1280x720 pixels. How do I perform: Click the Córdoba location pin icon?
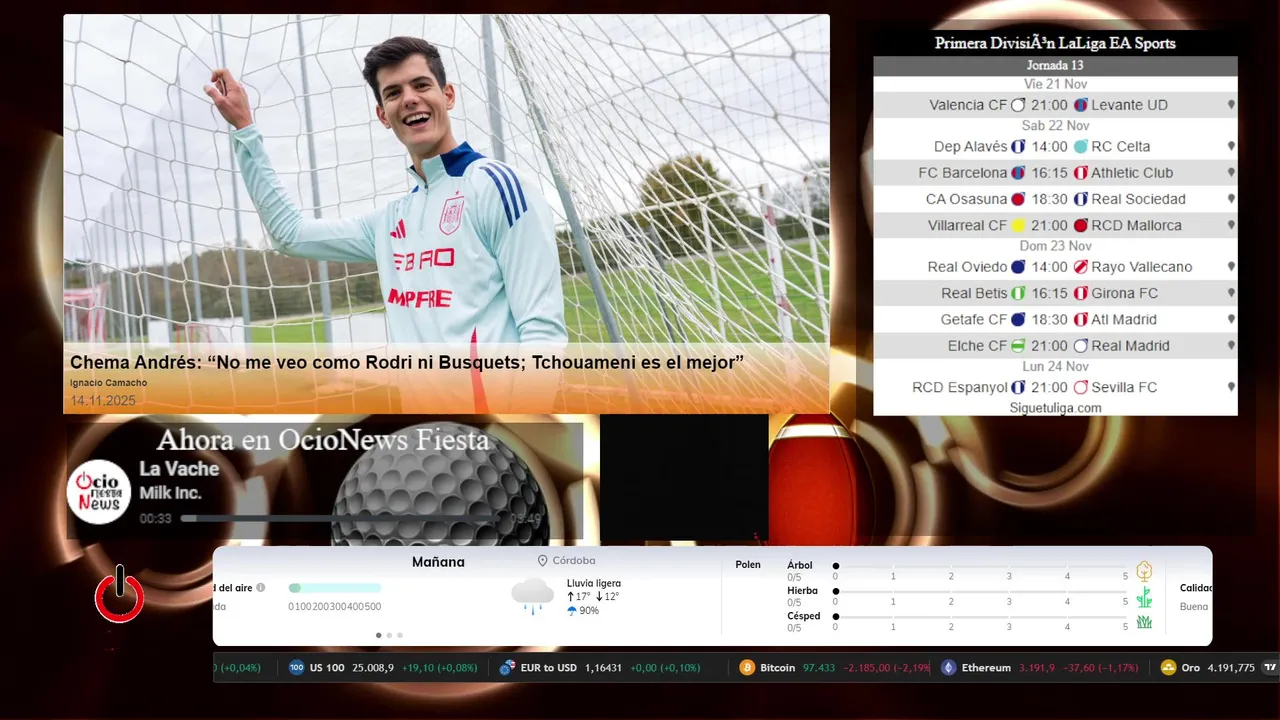click(x=543, y=561)
